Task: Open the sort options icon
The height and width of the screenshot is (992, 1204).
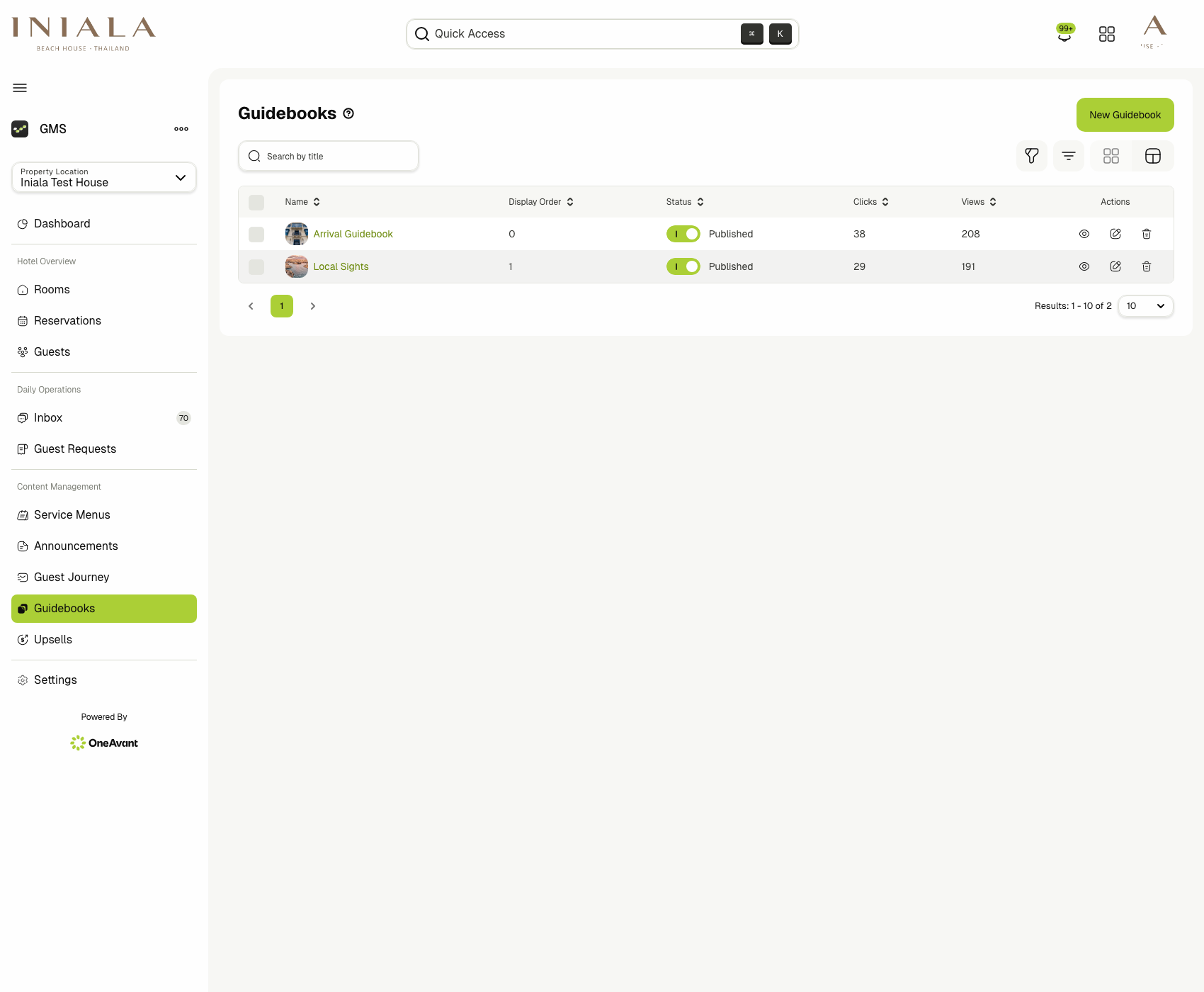Action: point(1068,156)
